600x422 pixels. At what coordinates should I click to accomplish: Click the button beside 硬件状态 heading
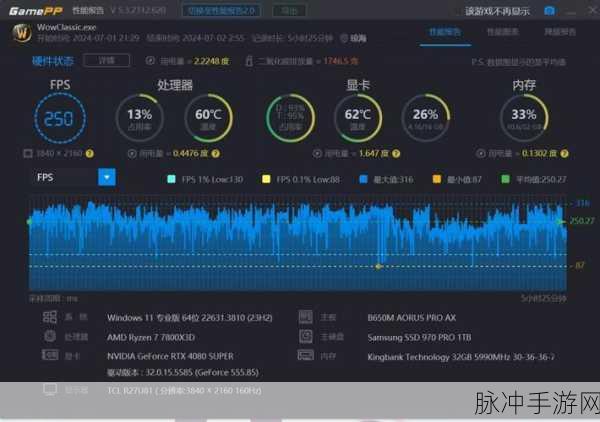coord(106,60)
